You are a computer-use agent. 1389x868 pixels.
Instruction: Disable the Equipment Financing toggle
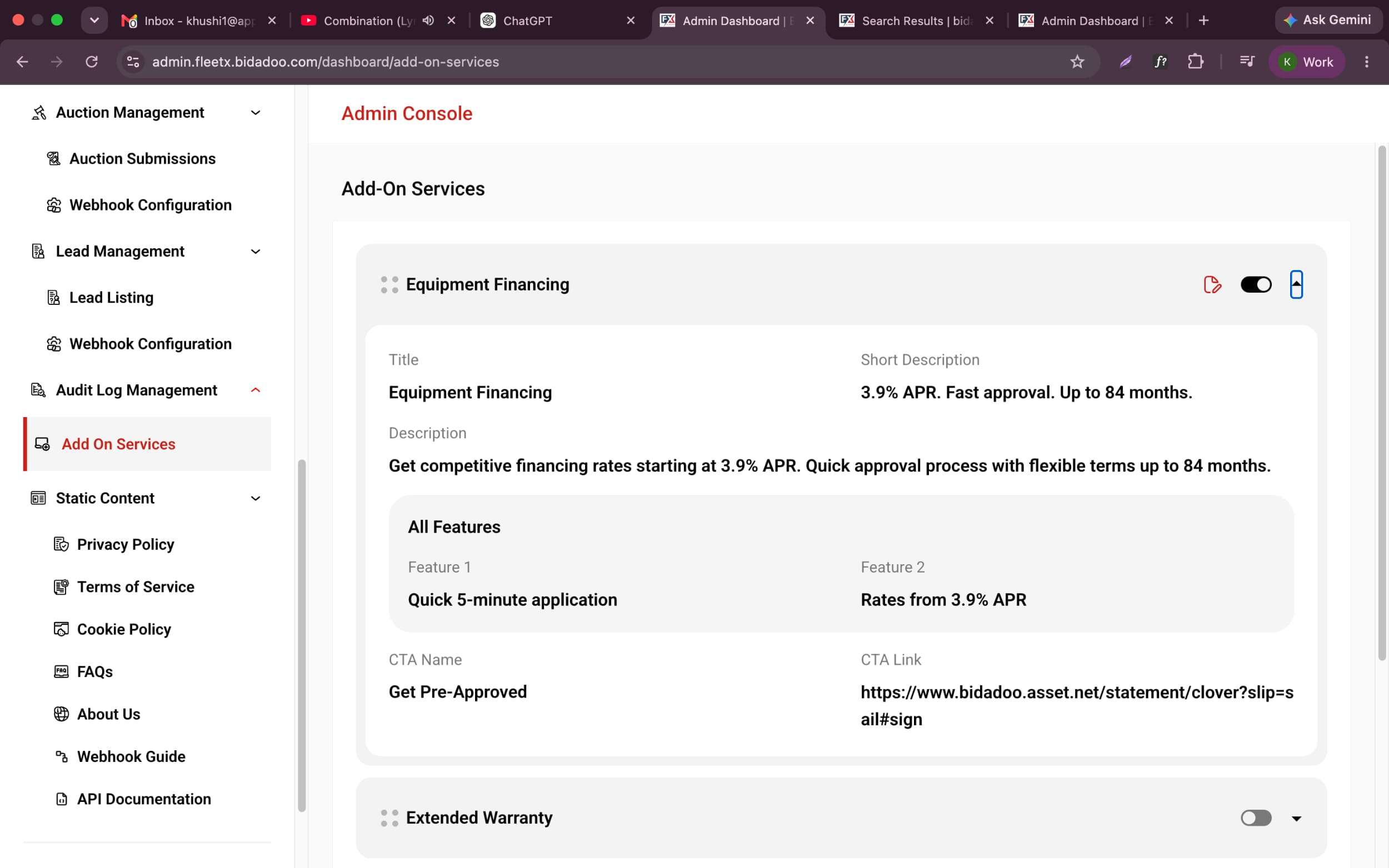pyautogui.click(x=1256, y=285)
